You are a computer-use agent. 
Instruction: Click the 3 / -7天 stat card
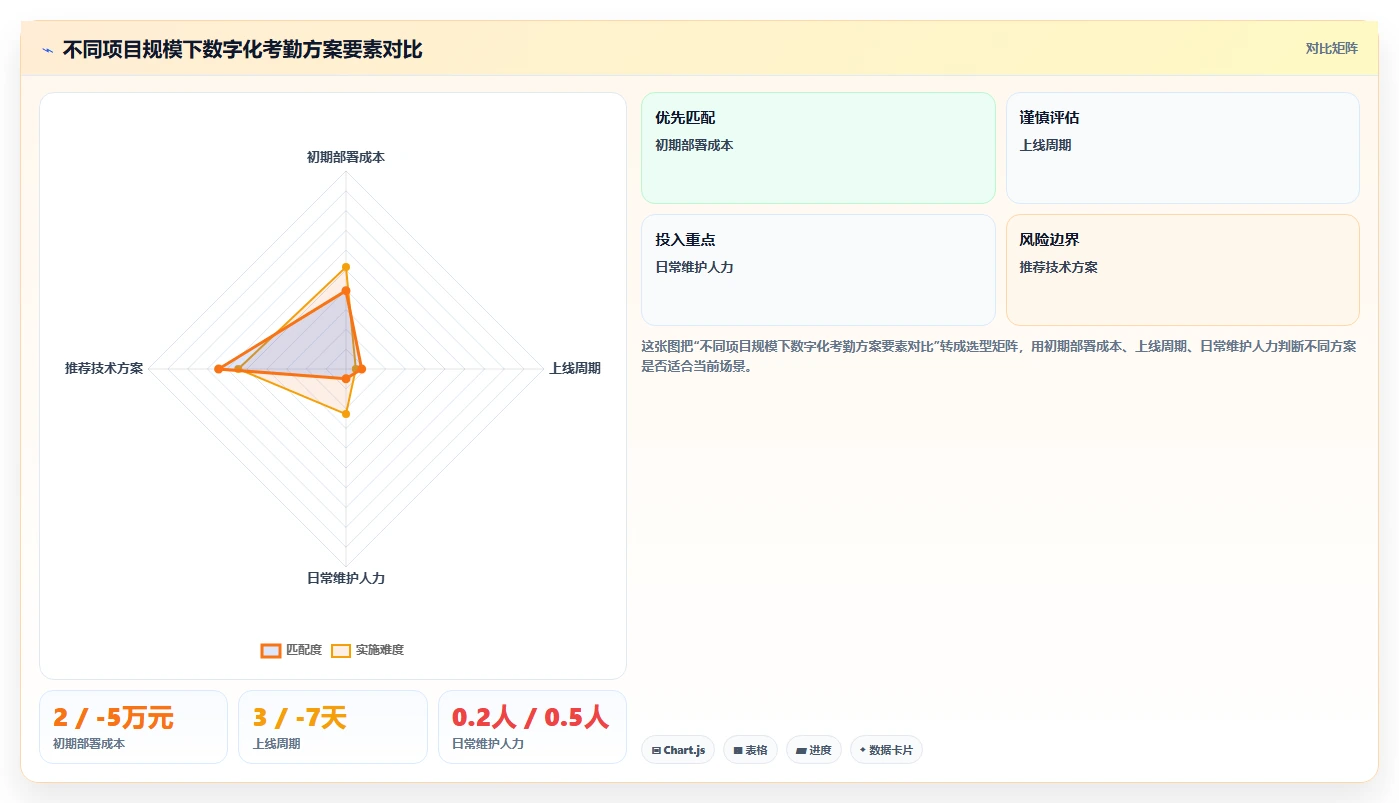[333, 727]
